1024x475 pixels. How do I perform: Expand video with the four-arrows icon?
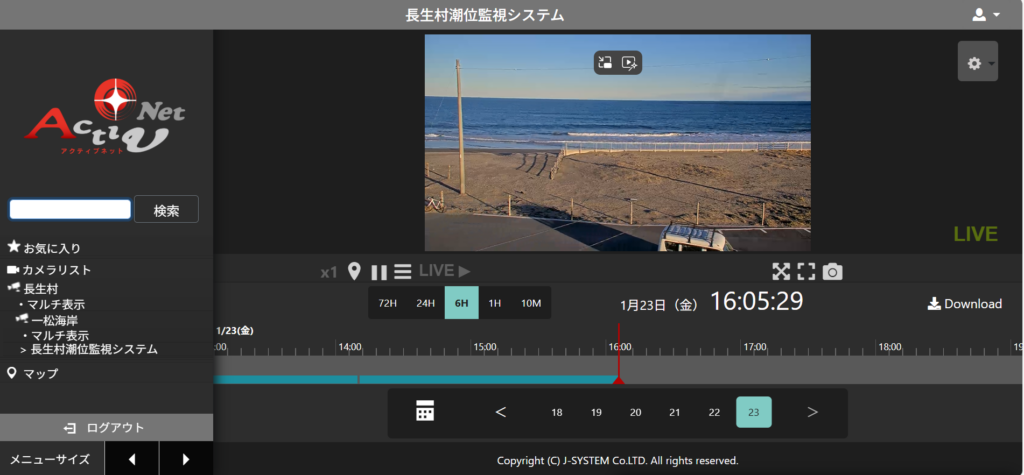781,271
